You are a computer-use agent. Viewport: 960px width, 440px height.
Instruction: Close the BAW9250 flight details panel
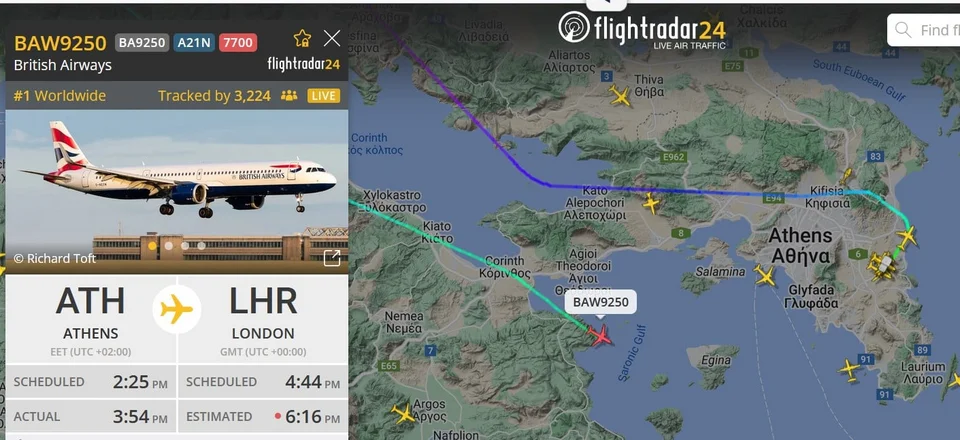pyautogui.click(x=332, y=39)
